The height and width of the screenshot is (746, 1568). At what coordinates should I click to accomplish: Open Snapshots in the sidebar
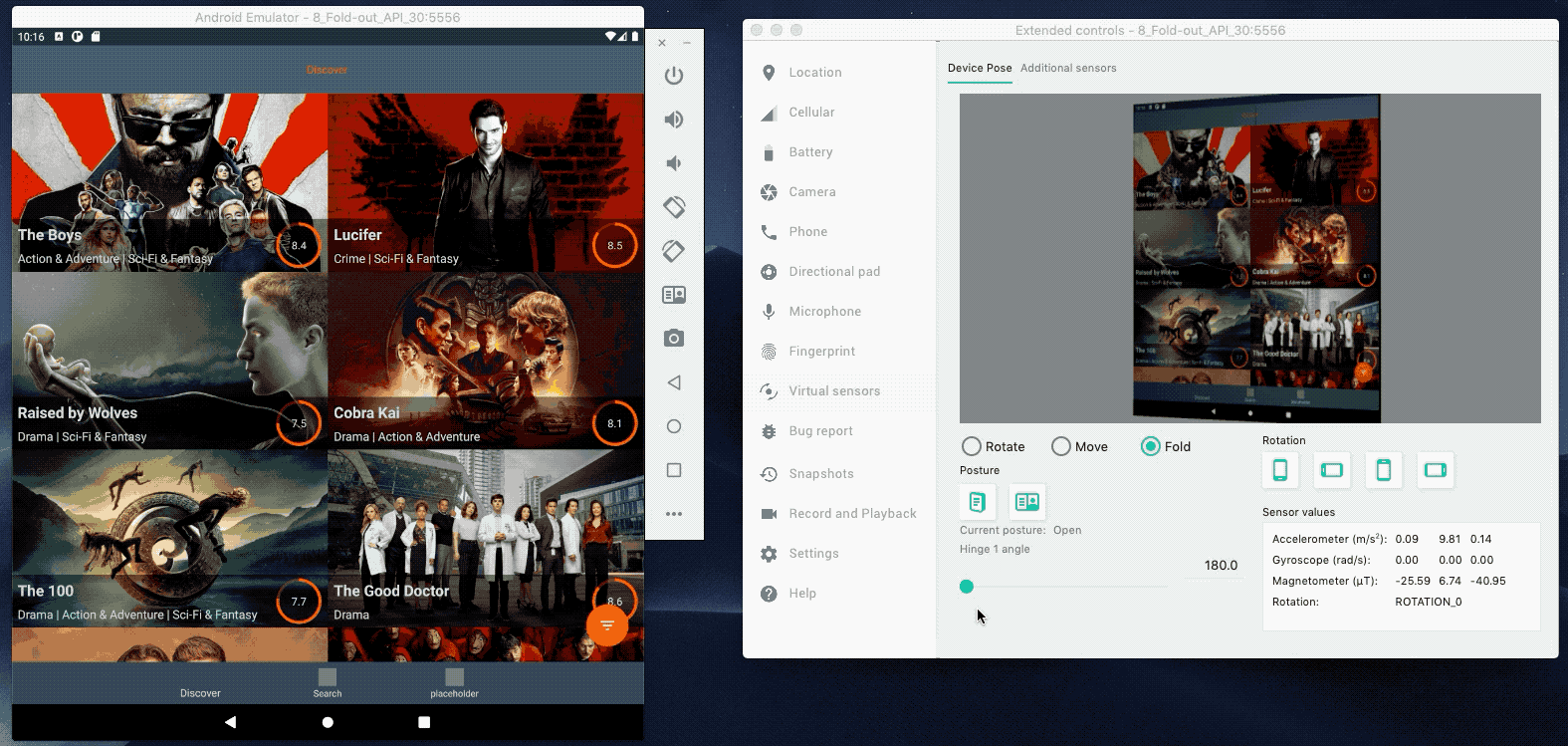(820, 474)
